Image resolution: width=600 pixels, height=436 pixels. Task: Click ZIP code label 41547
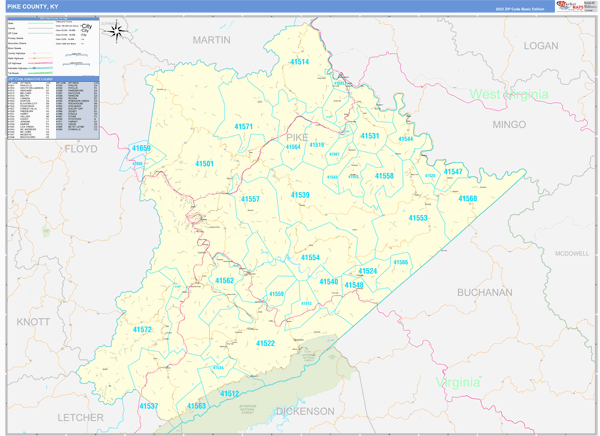453,171
